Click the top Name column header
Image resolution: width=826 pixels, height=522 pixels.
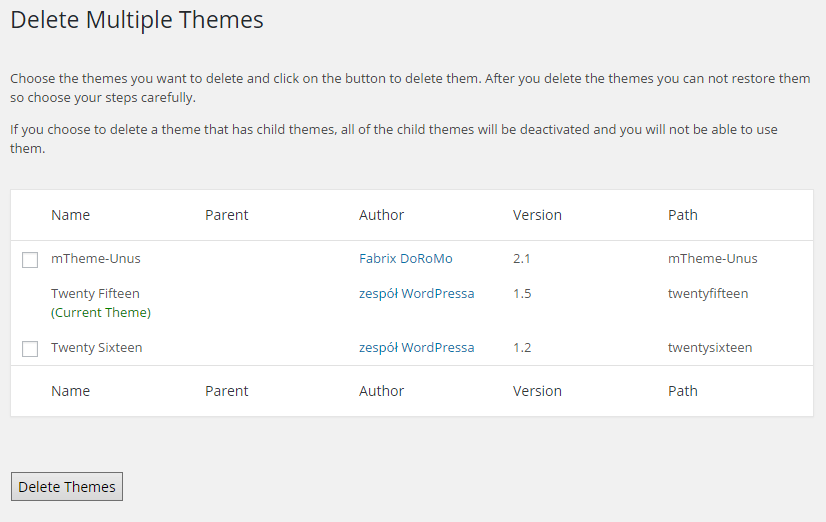coord(71,215)
